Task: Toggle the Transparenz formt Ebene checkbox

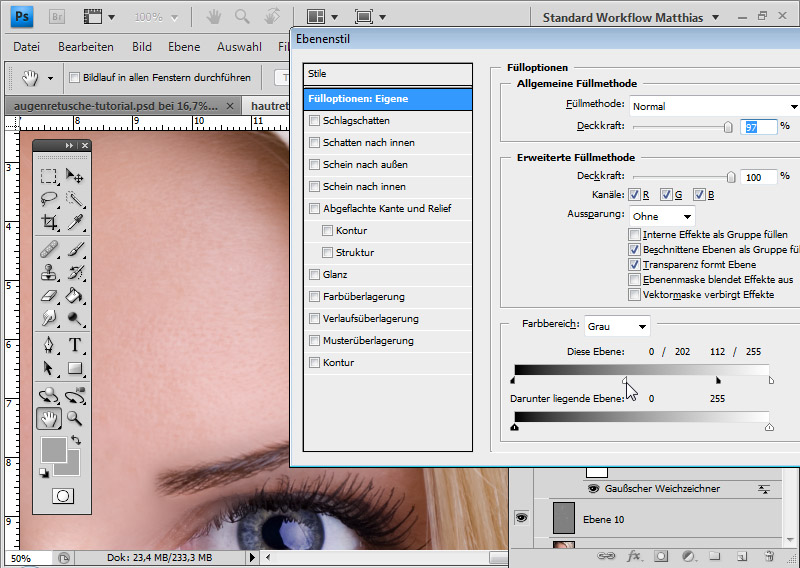Action: tap(635, 264)
